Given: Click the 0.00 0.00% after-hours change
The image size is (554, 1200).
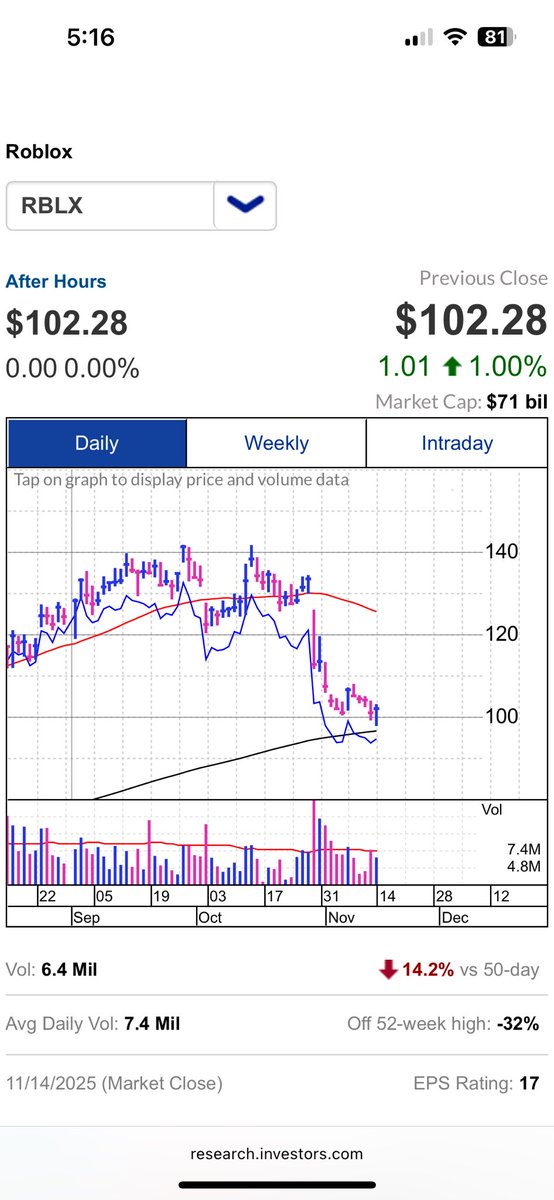Looking at the screenshot, I should [x=73, y=368].
